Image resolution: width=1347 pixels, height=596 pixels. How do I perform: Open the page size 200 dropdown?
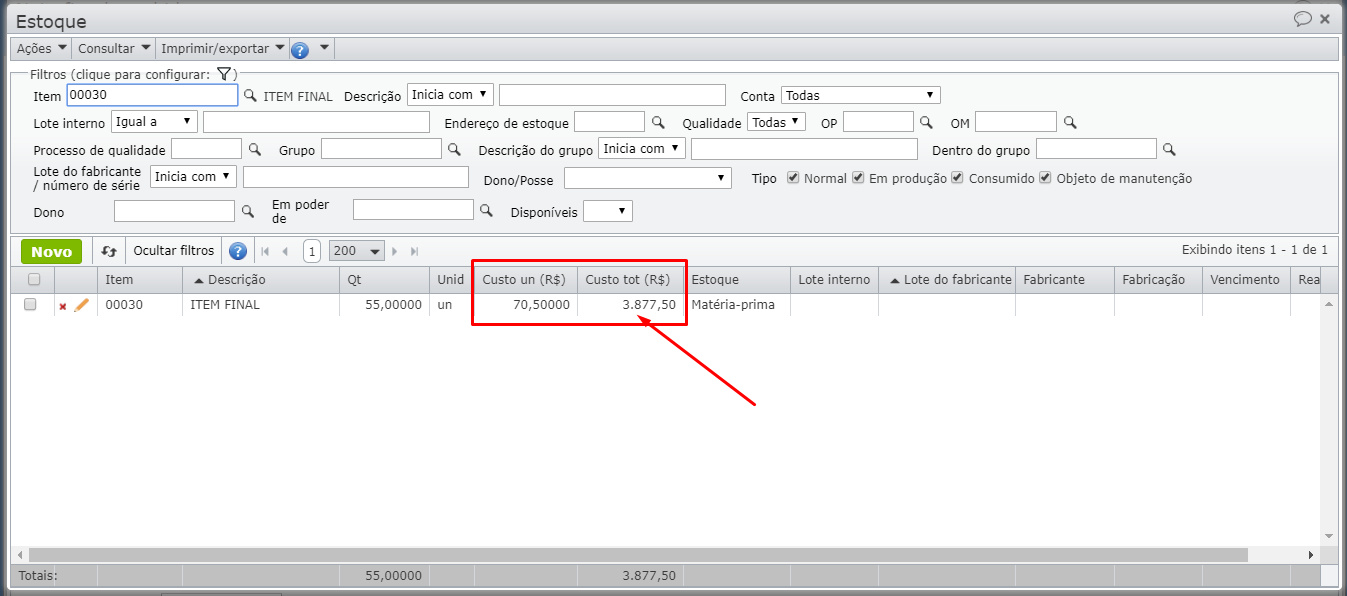pyautogui.click(x=357, y=251)
